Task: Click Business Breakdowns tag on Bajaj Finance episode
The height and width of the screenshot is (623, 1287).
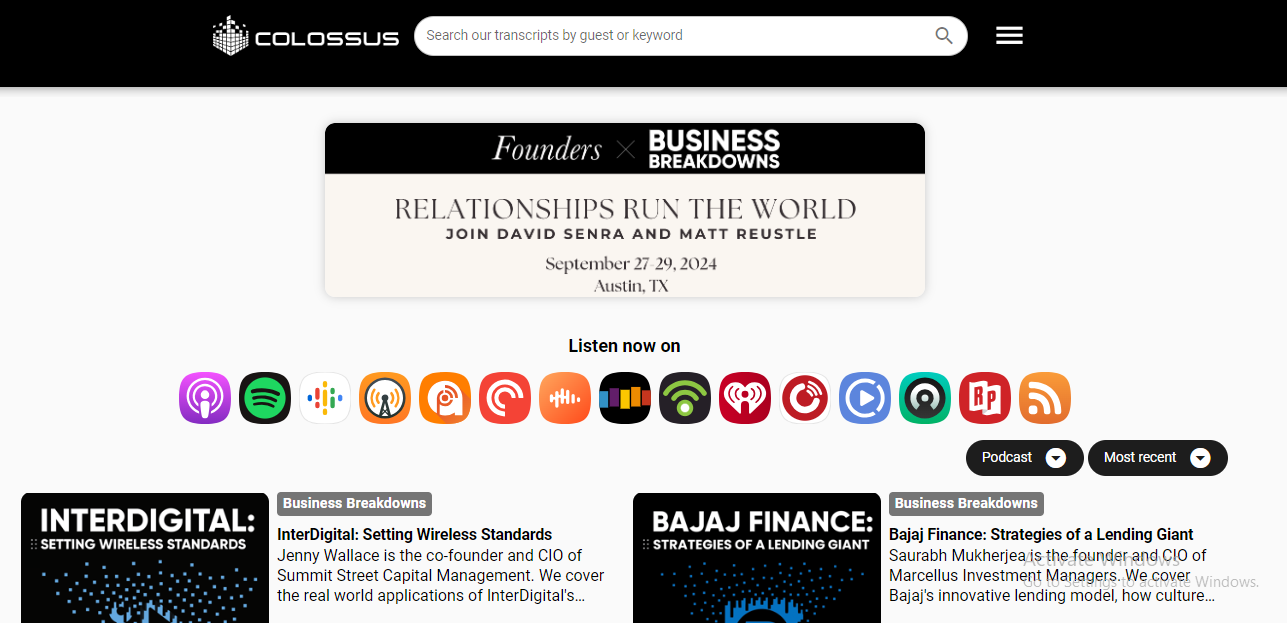Action: coord(966,504)
